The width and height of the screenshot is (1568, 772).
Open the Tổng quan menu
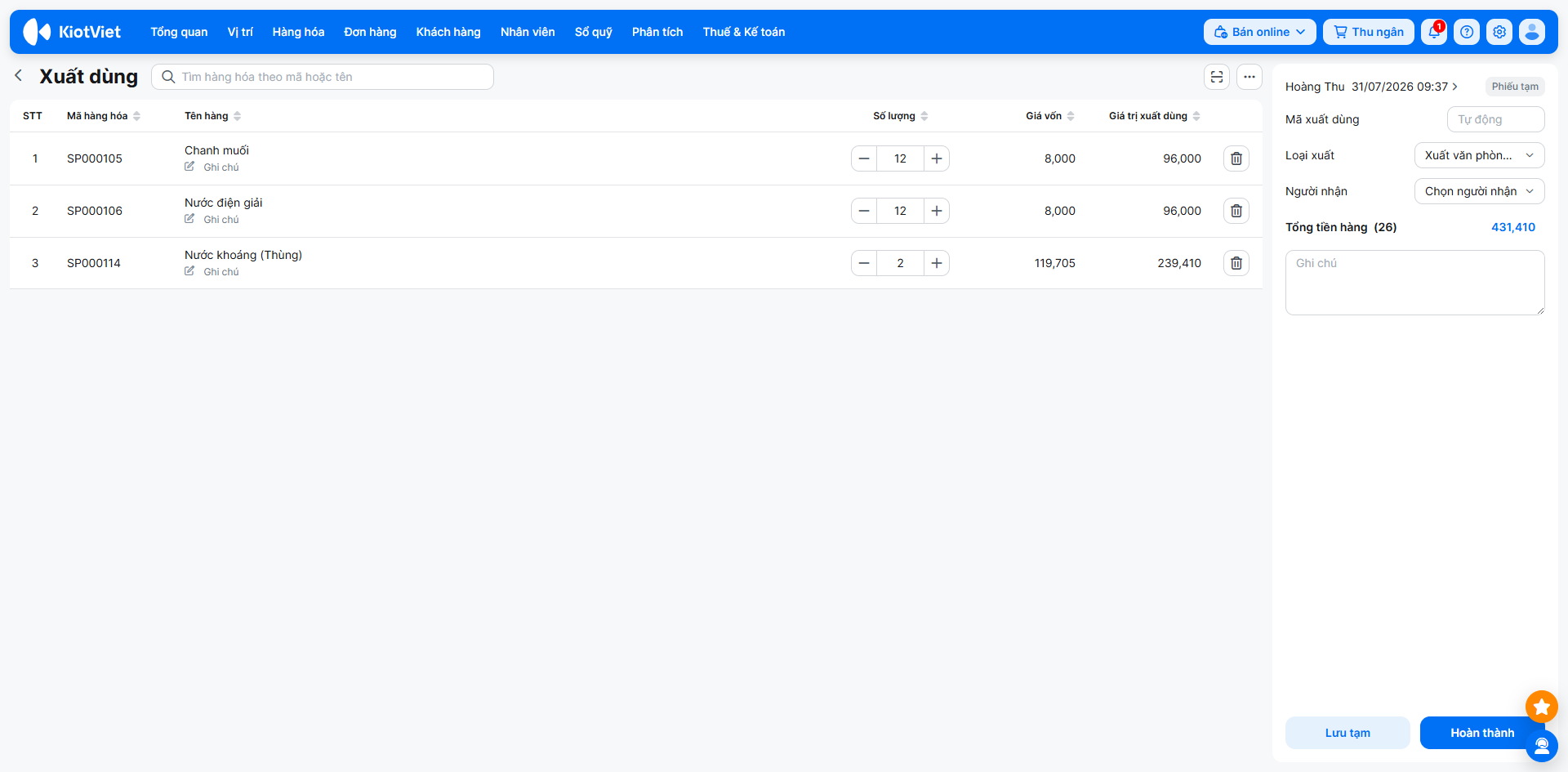click(179, 32)
